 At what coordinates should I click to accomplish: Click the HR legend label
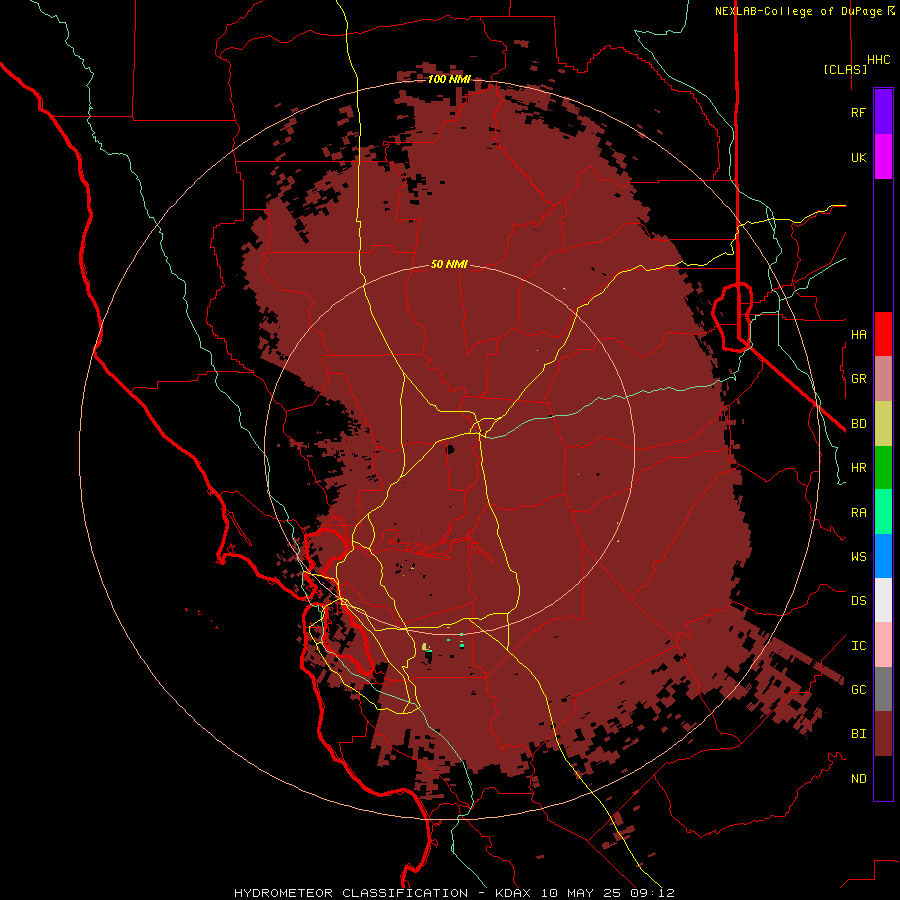tap(859, 468)
